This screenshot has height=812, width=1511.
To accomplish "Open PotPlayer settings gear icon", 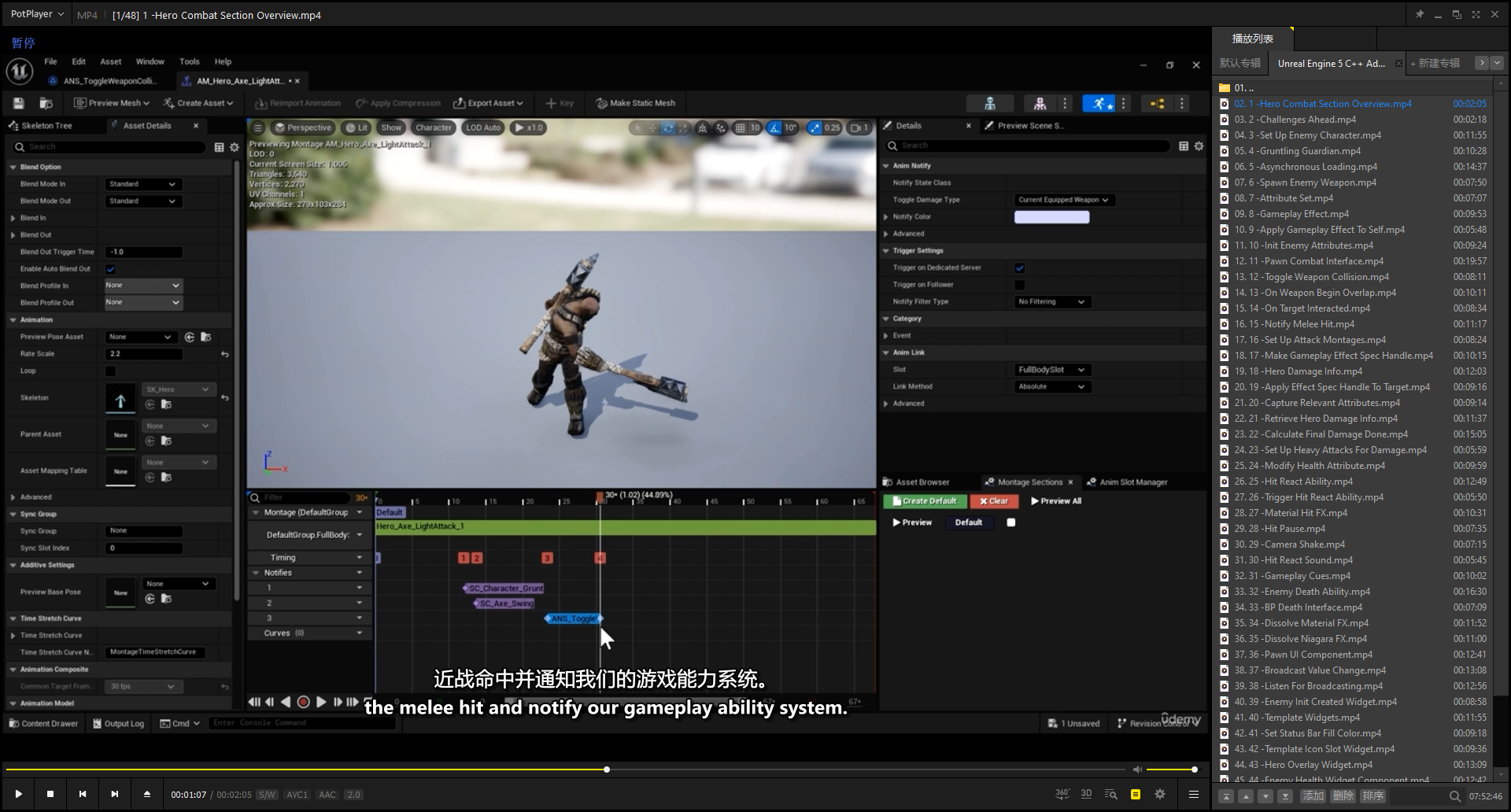I will click(1160, 795).
